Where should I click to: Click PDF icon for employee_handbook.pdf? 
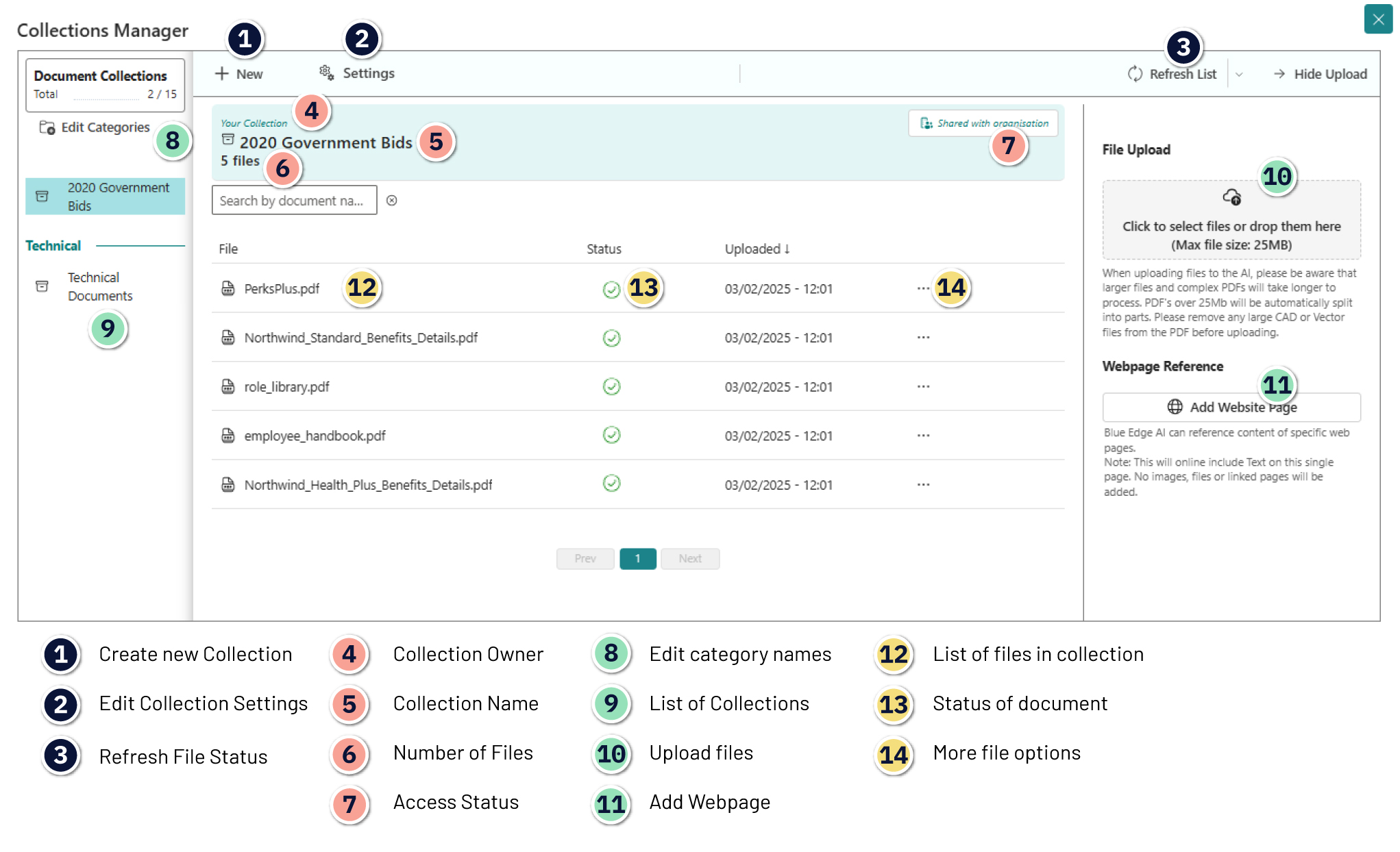click(228, 436)
